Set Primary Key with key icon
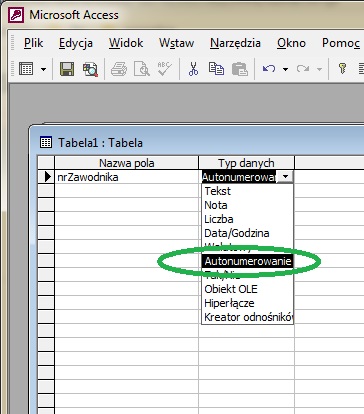This screenshot has height=414, width=364. 342,69
